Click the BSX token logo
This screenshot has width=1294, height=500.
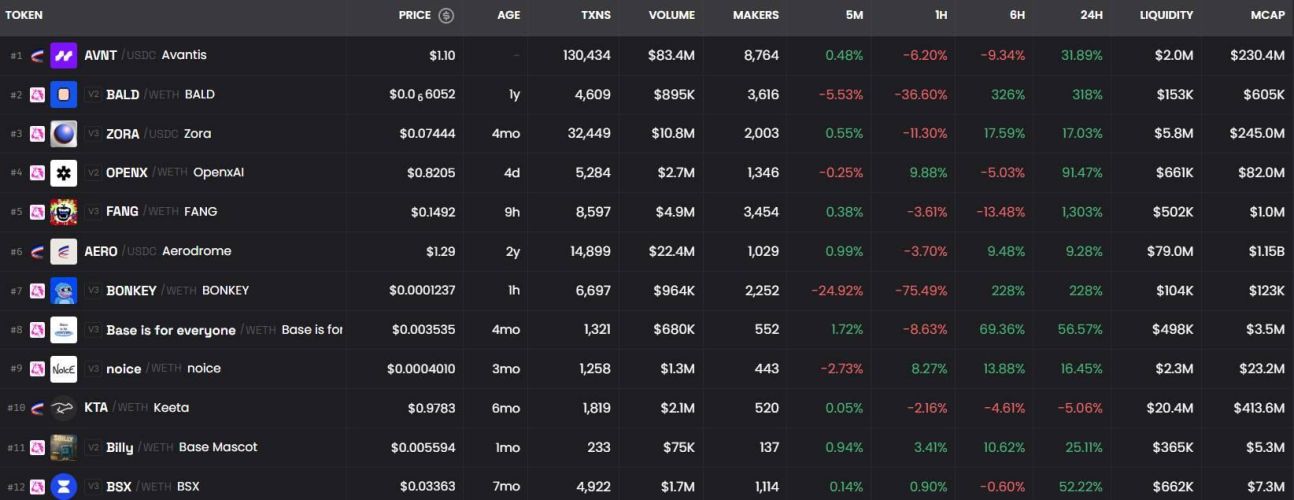(64, 486)
